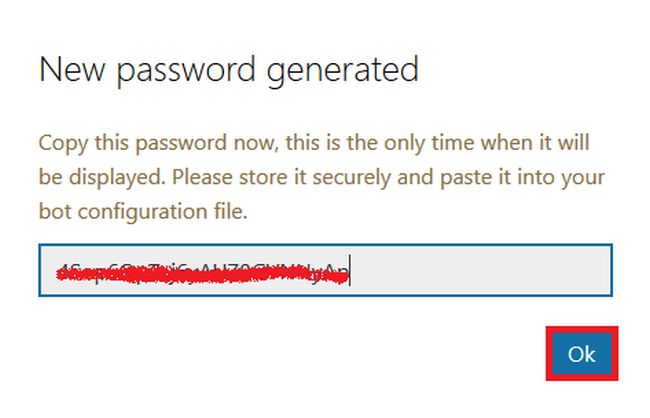Click the "New password generated" heading
650x418 pixels.
click(228, 70)
